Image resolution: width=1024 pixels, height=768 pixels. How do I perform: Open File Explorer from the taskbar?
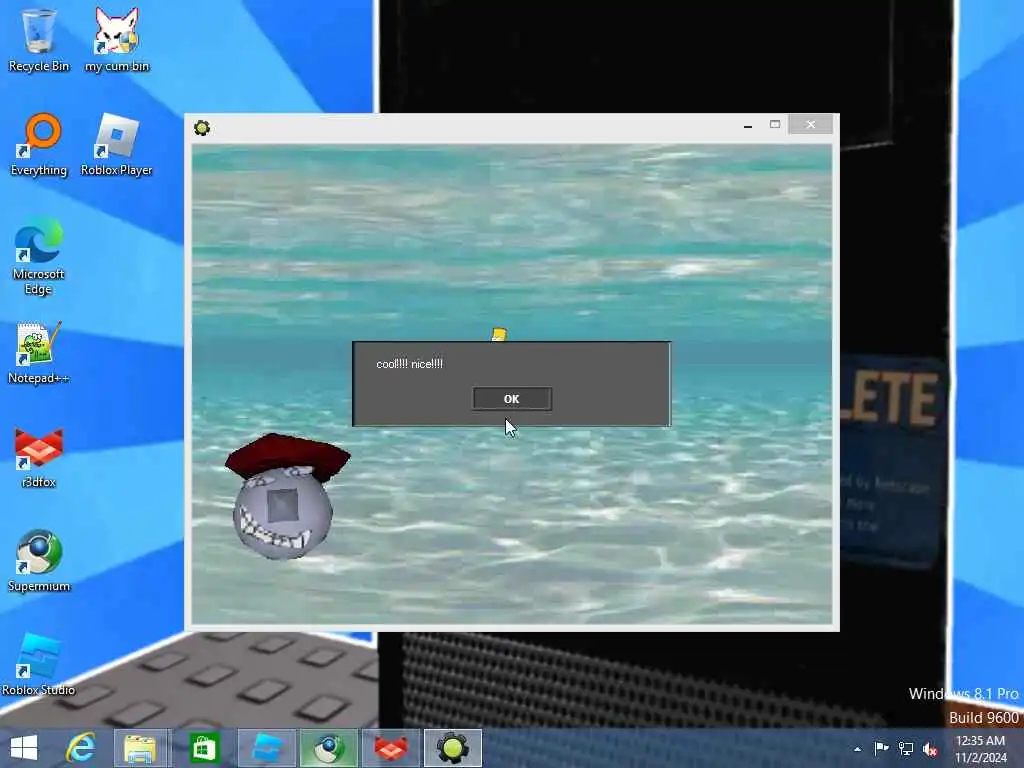pos(140,748)
